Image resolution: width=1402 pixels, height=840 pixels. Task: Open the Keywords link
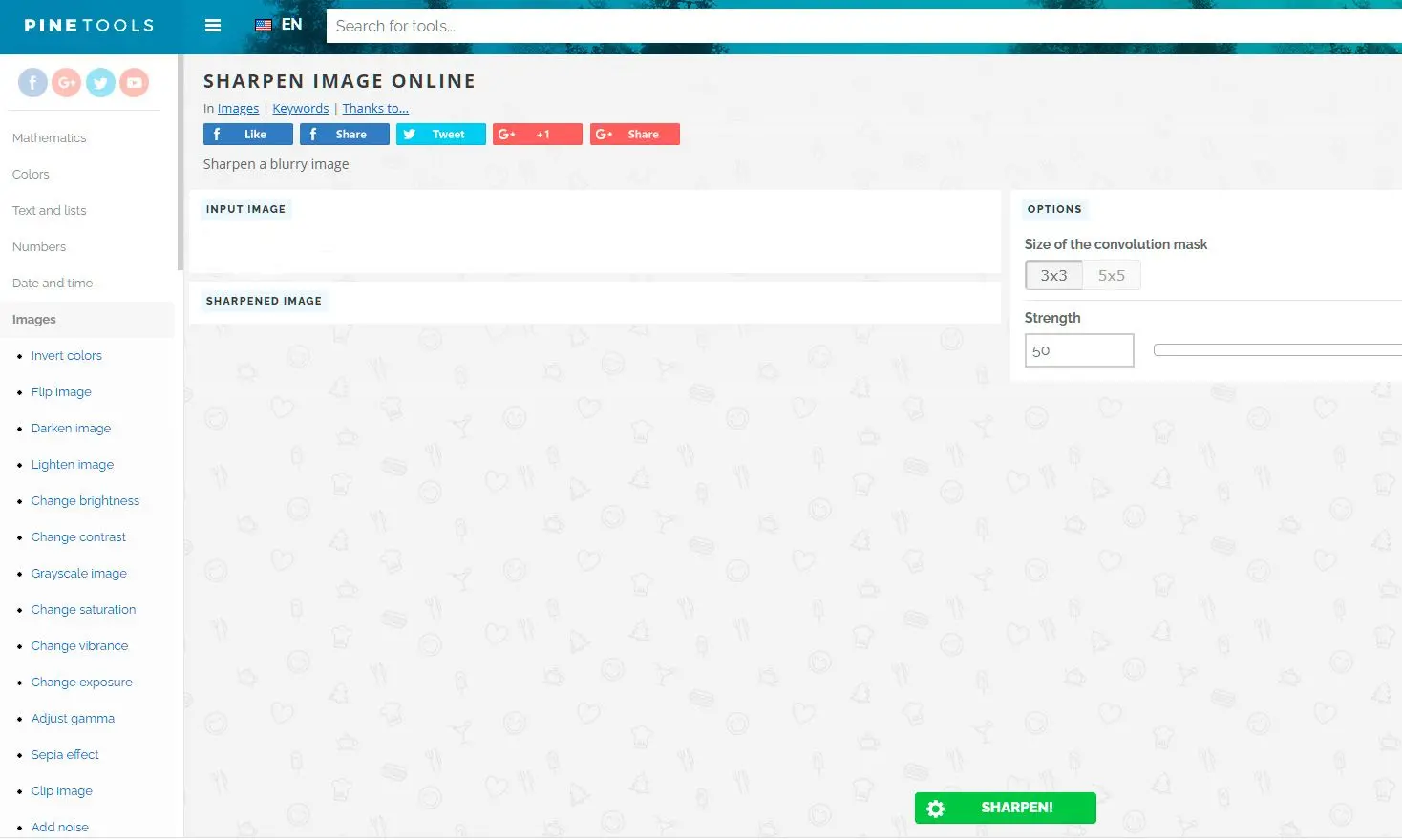tap(300, 109)
